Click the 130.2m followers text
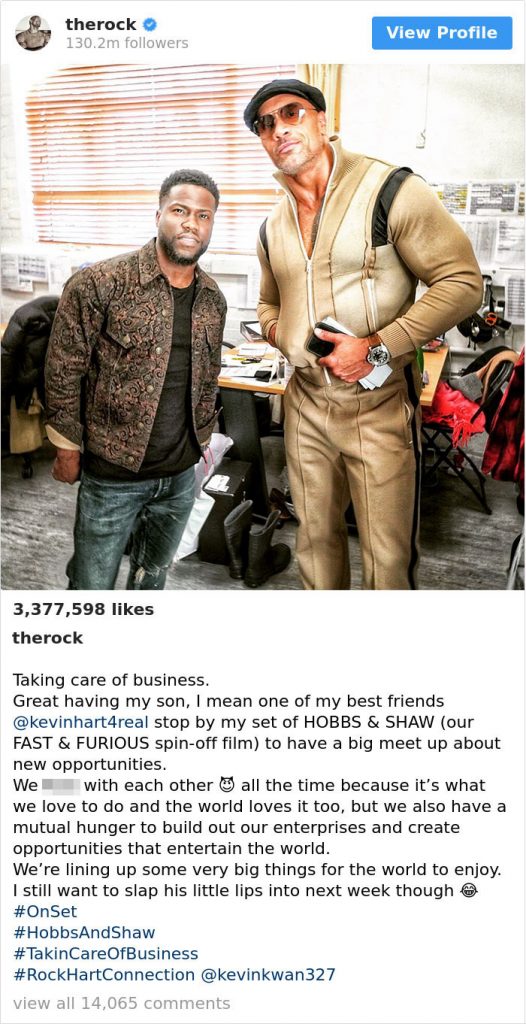Image resolution: width=526 pixels, height=1024 pixels. point(127,43)
